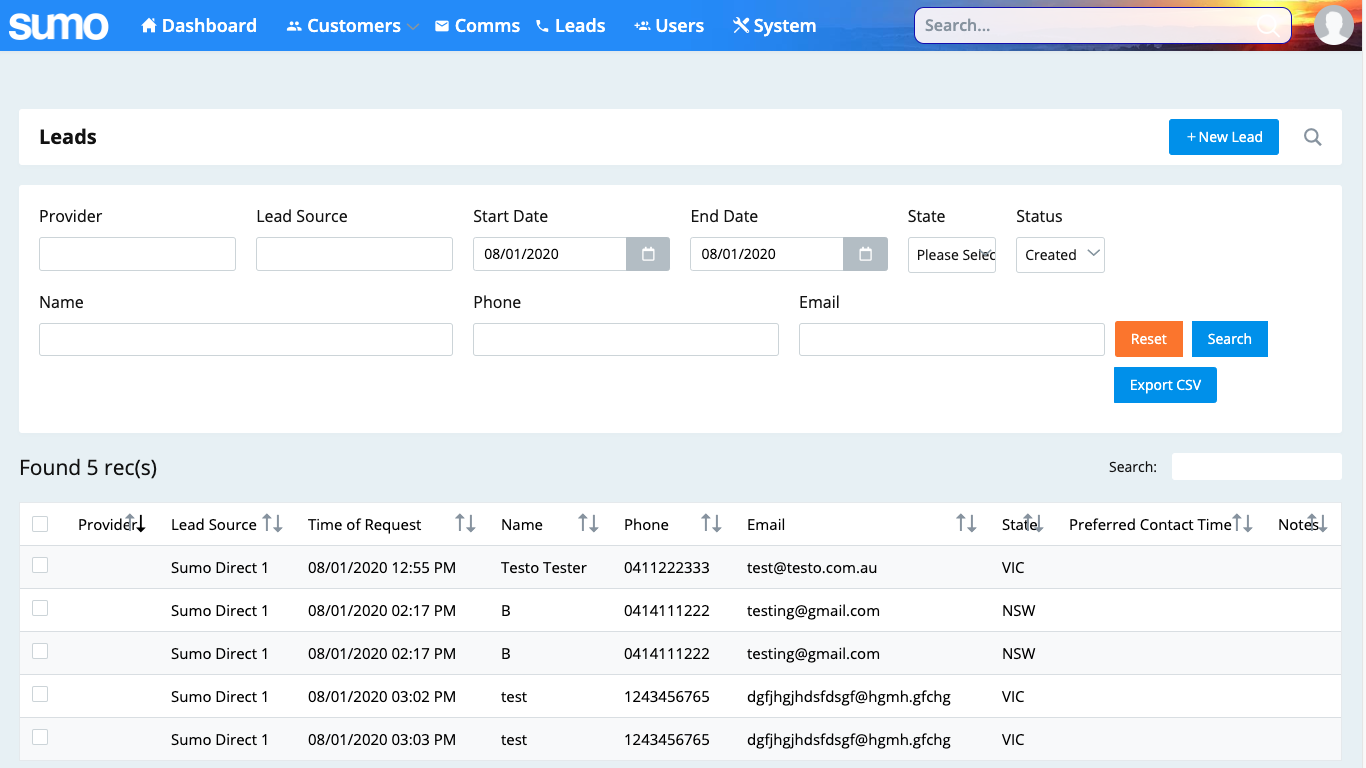Open the System nav item
This screenshot has width=1366, height=768.
(x=774, y=26)
